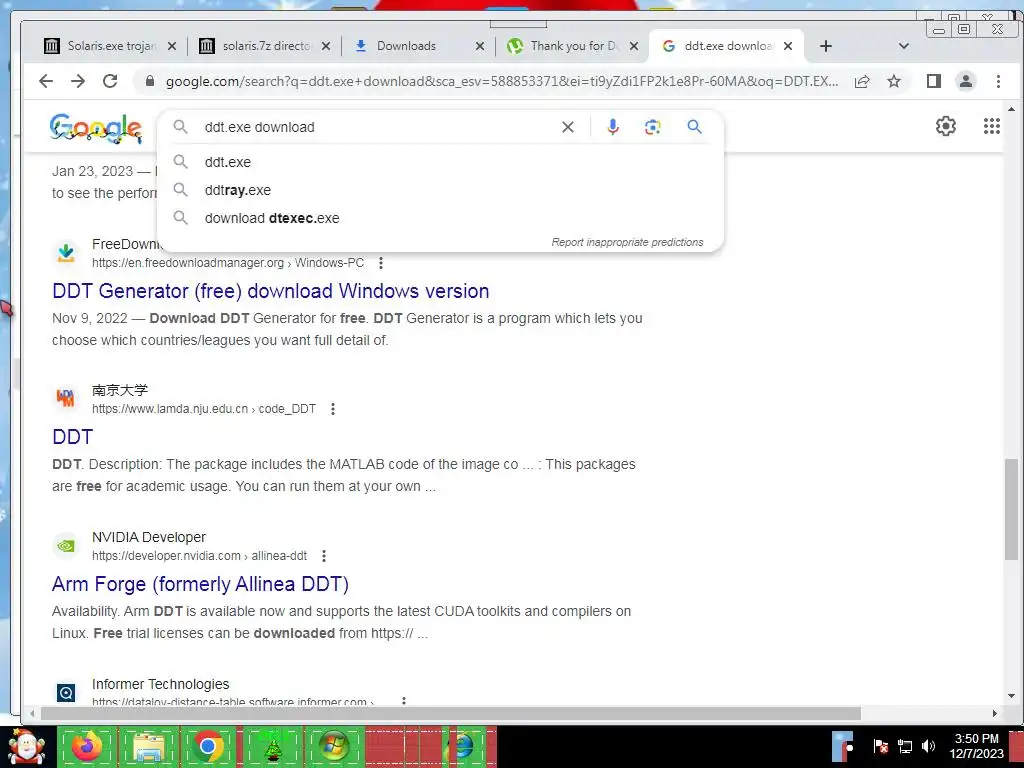Open the DDT result from Nanjing University

click(72, 437)
